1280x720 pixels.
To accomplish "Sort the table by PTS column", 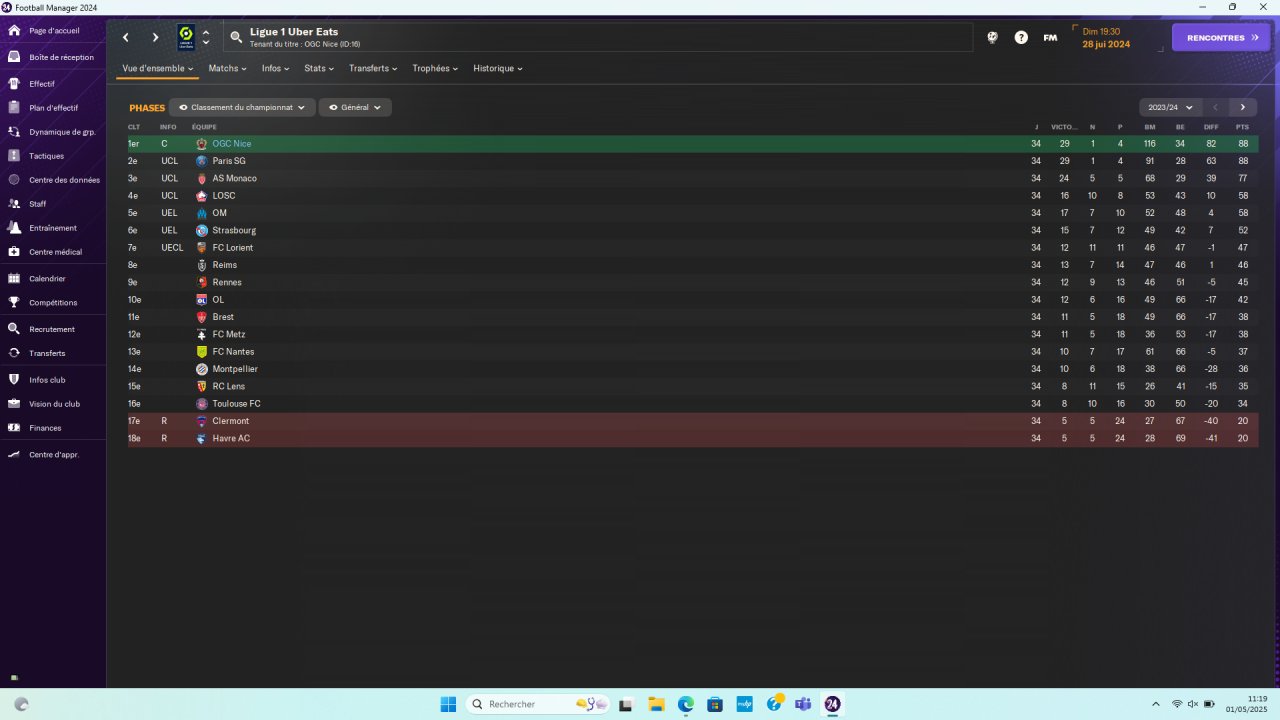I will pos(1242,127).
